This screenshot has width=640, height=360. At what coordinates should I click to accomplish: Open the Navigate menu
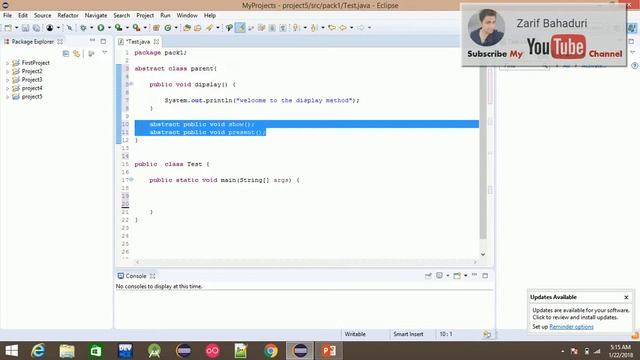point(96,16)
